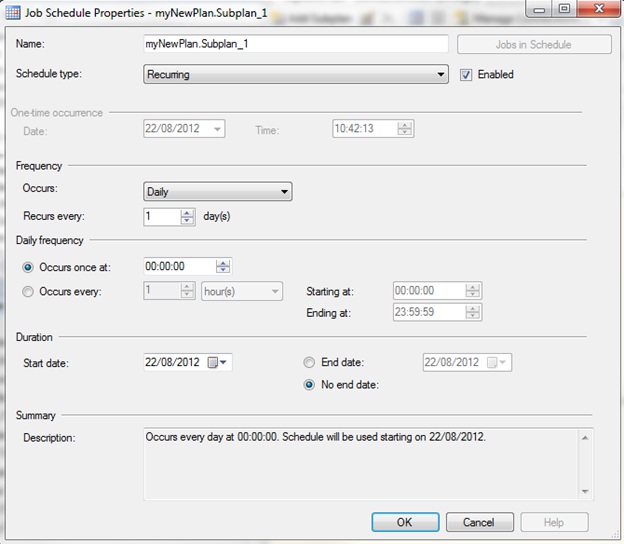Maximize the Job Schedule Properties window
This screenshot has height=544, width=624.
pos(564,10)
